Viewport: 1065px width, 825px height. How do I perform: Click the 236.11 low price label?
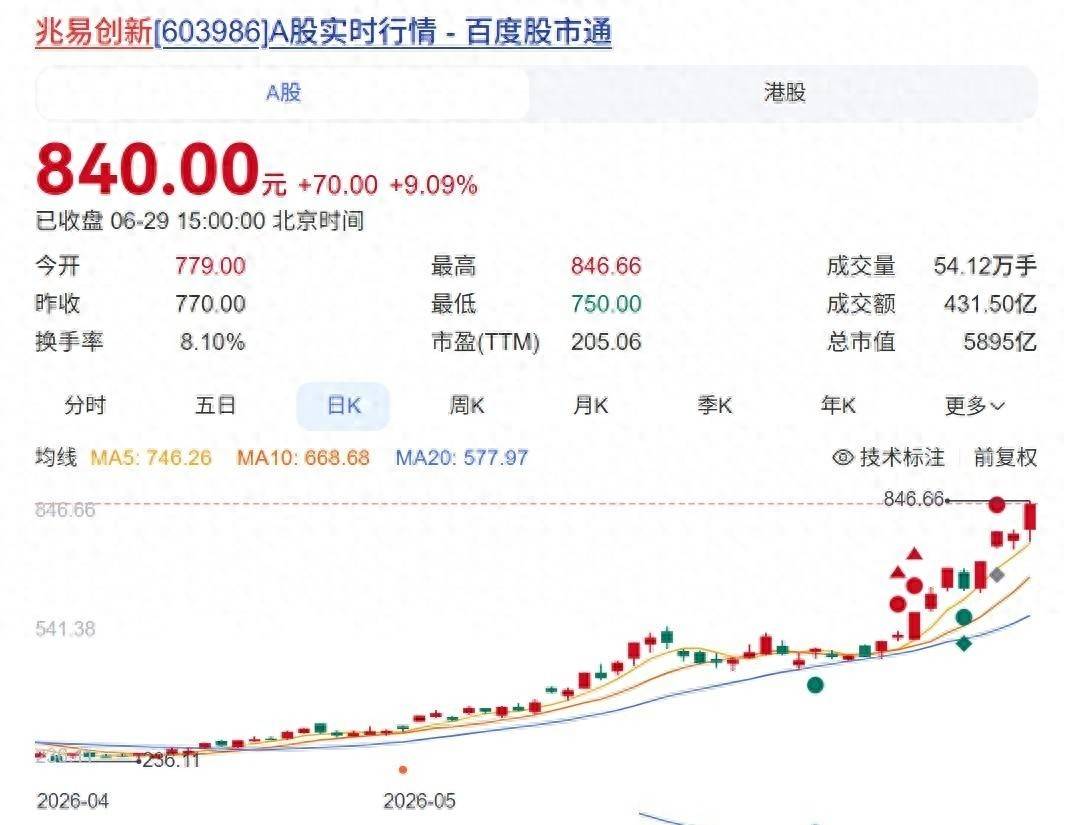point(171,760)
